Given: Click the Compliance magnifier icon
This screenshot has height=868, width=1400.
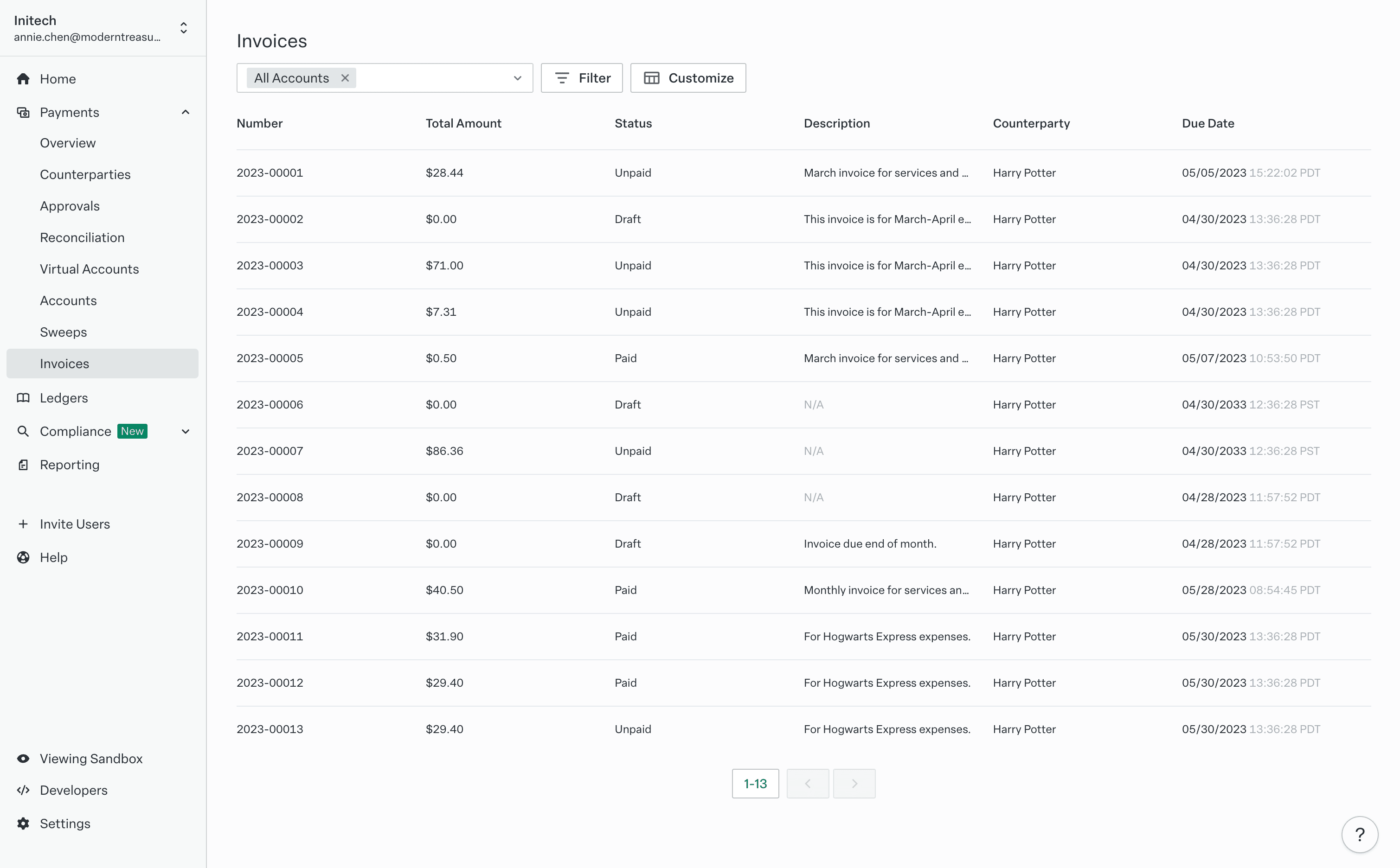Looking at the screenshot, I should [23, 431].
